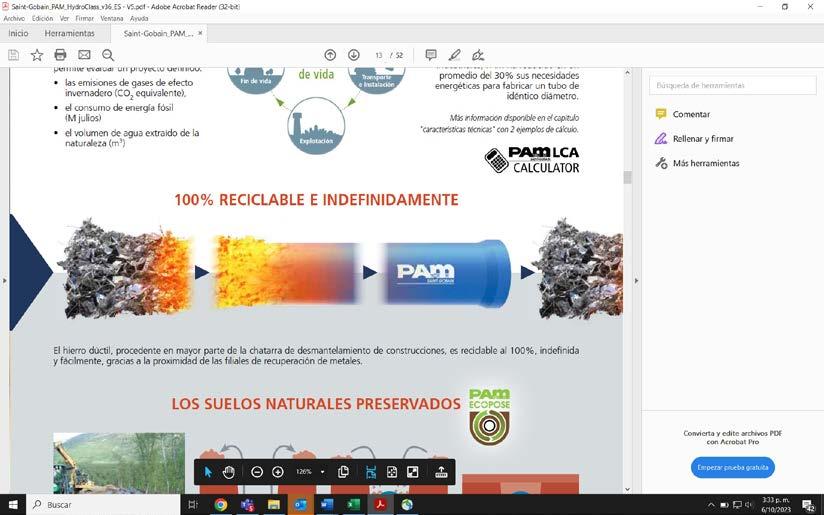The image size is (824, 515).
Task: Show hidden system tray icons chevron
Action: tap(710, 504)
